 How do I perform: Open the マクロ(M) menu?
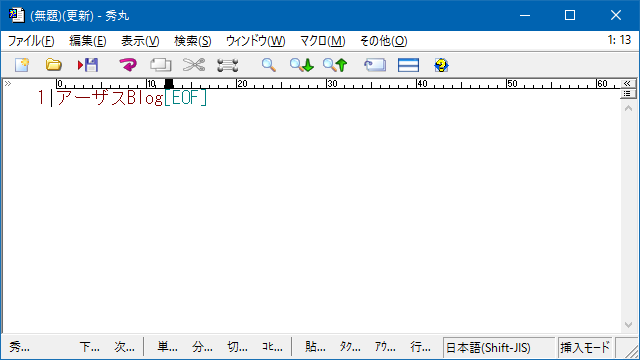tap(322, 41)
